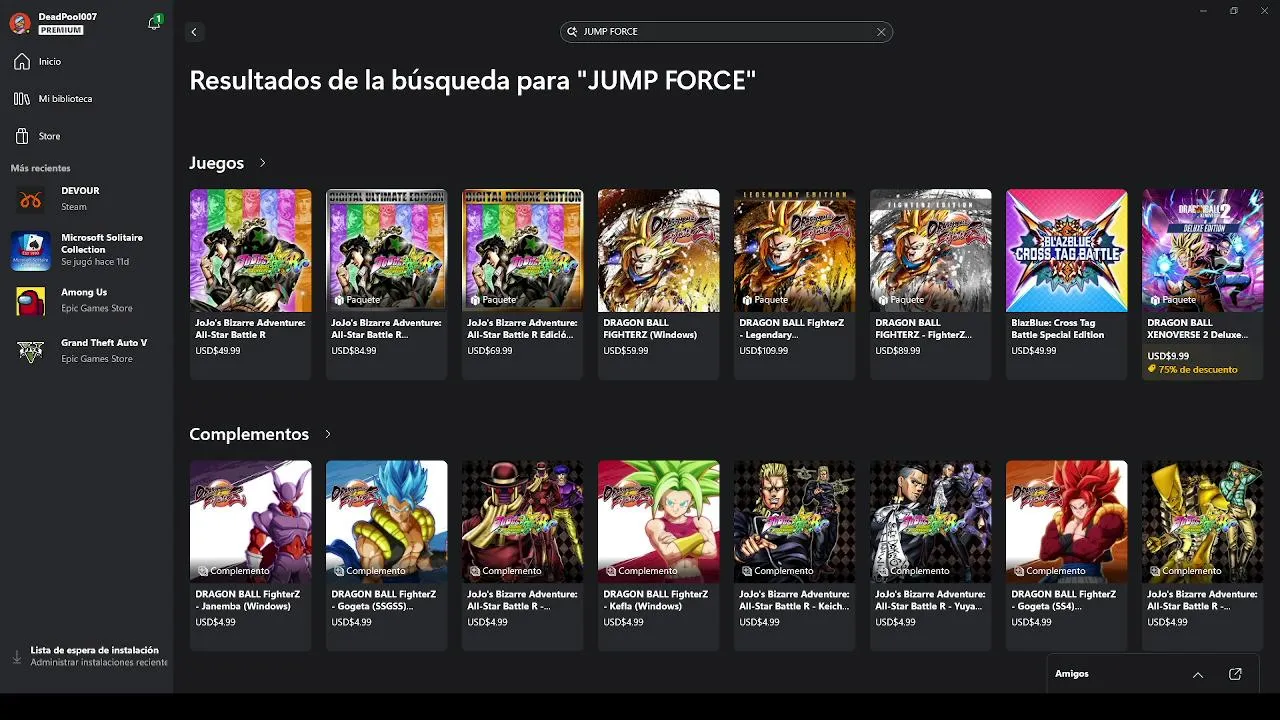
Task: Open Lista de espera de instalación
Action: (87, 656)
